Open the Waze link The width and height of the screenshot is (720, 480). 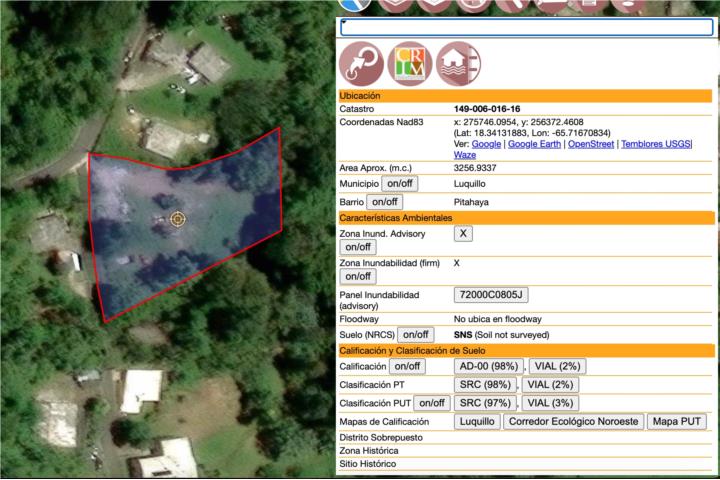click(x=465, y=155)
